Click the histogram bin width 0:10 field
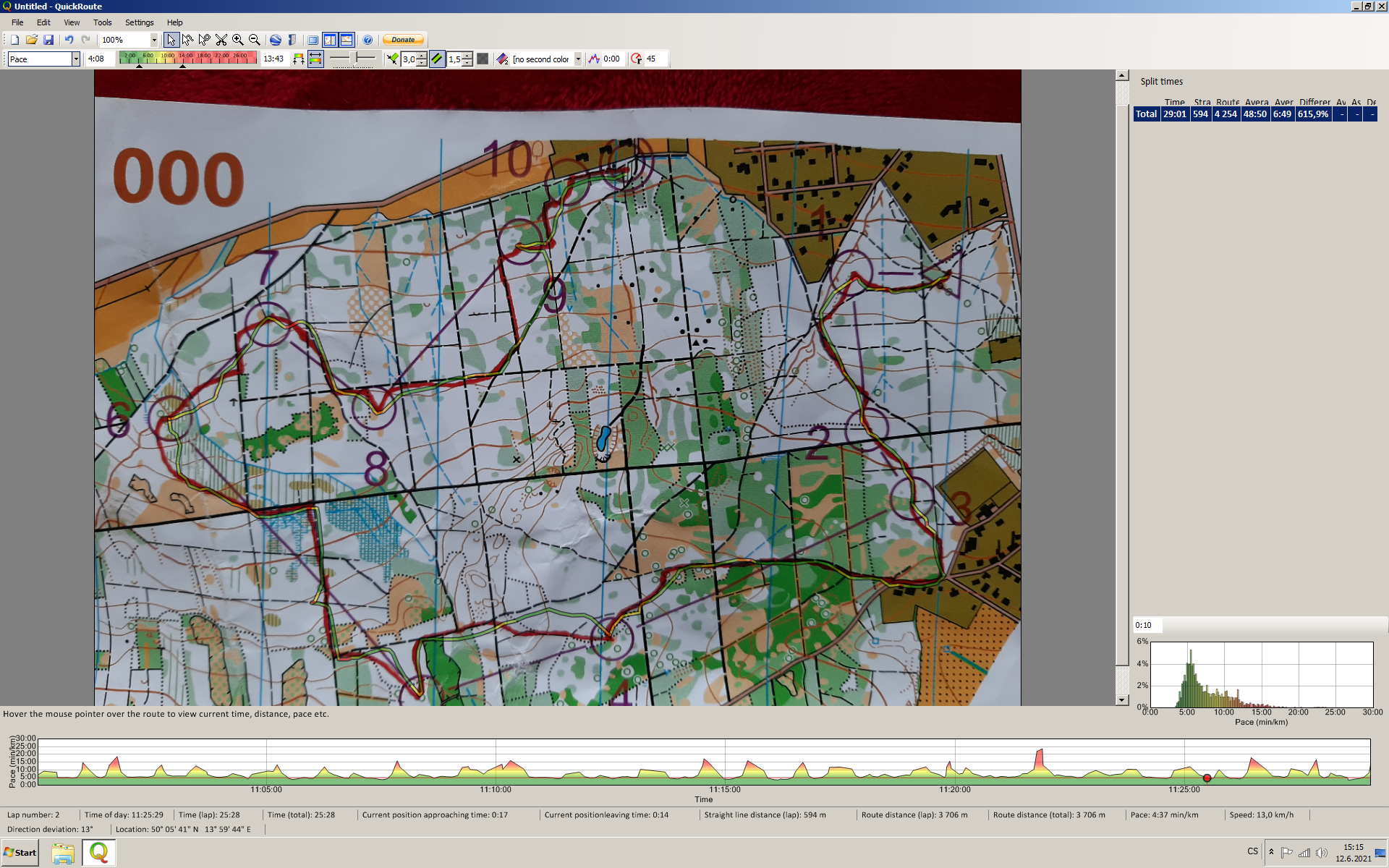Image resolution: width=1389 pixels, height=868 pixels. coord(1147,625)
